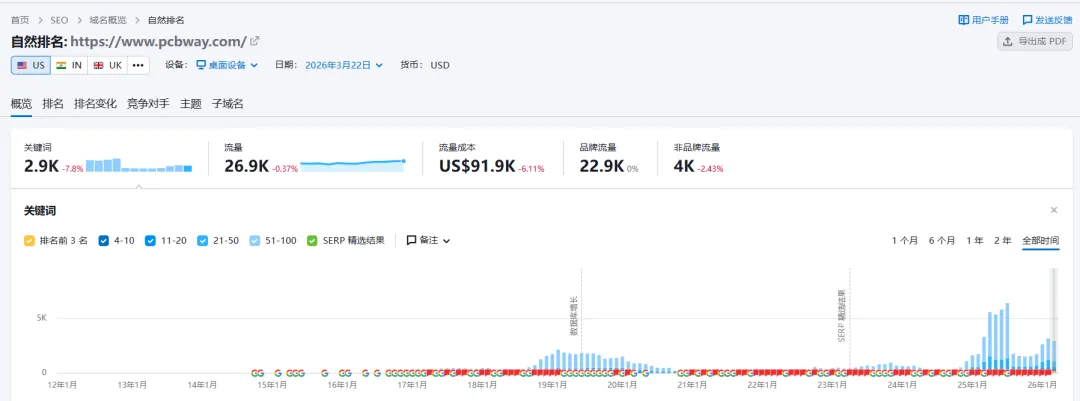Toggle the 21-50 ranking checkbox

[202, 241]
